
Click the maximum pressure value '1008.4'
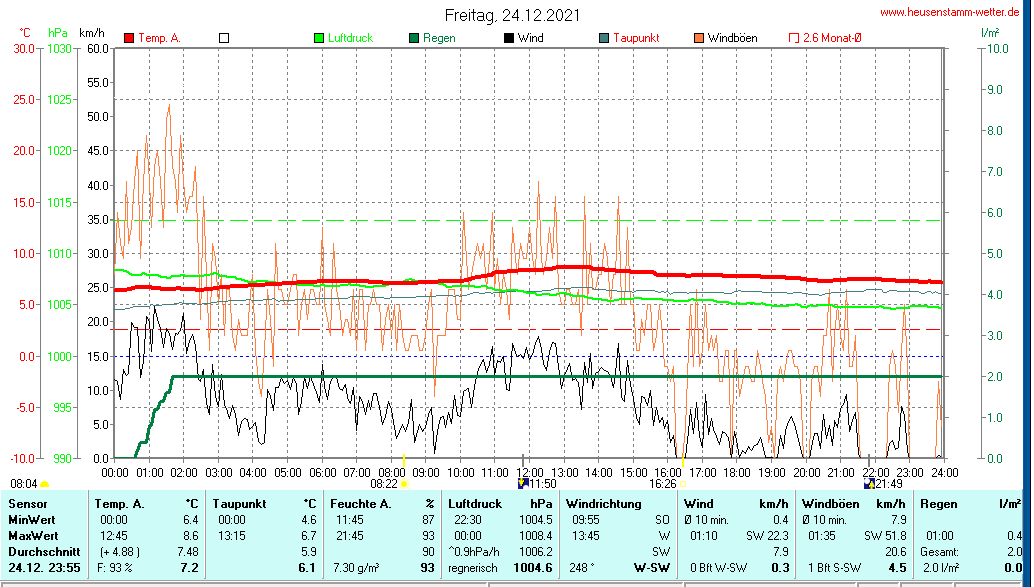pyautogui.click(x=535, y=536)
